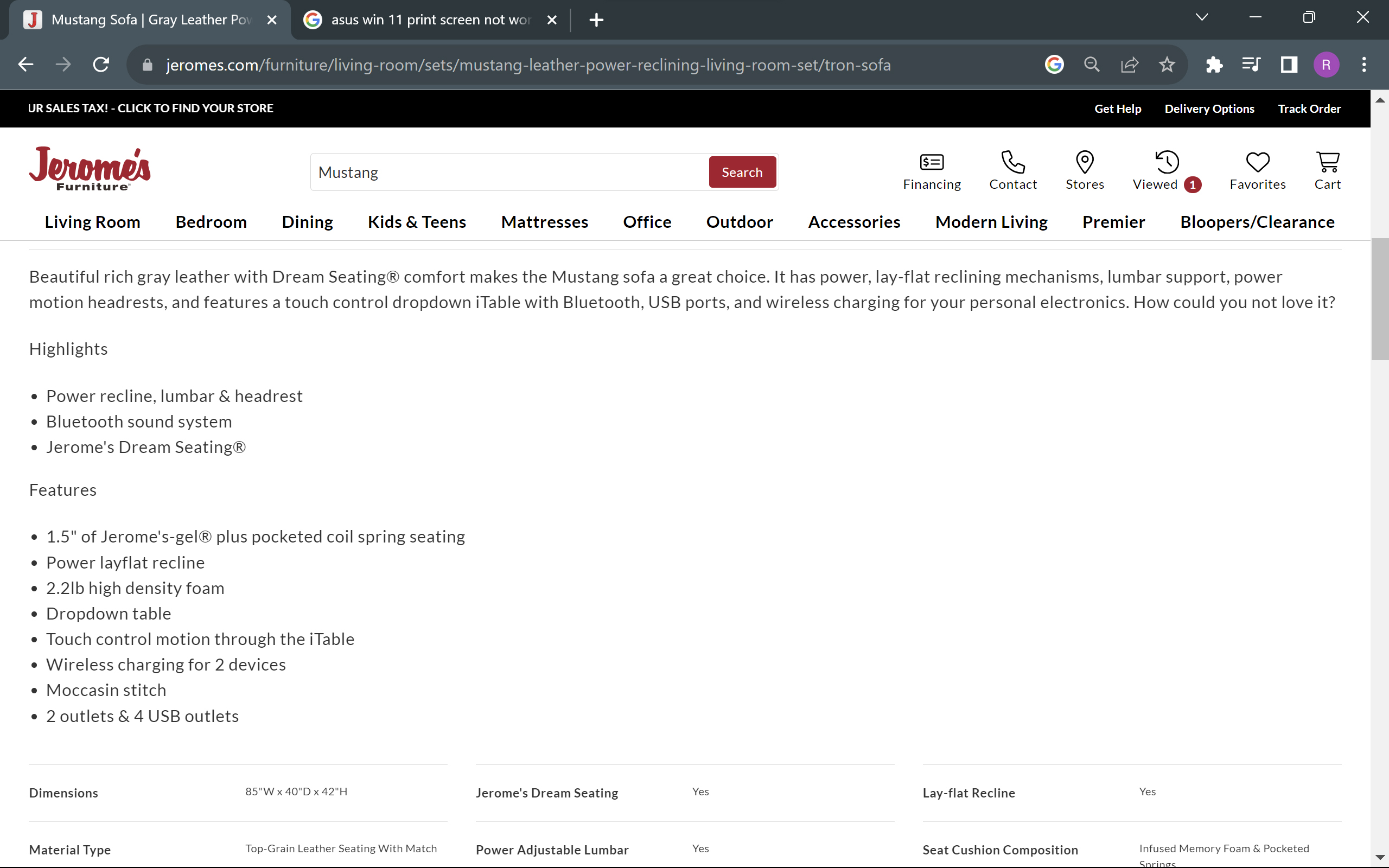
Task: Open the tab search dropdown arrow
Action: (1201, 17)
